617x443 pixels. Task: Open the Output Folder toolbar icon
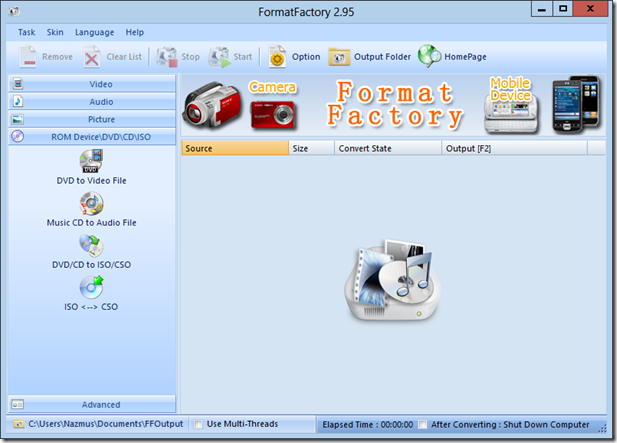point(340,57)
